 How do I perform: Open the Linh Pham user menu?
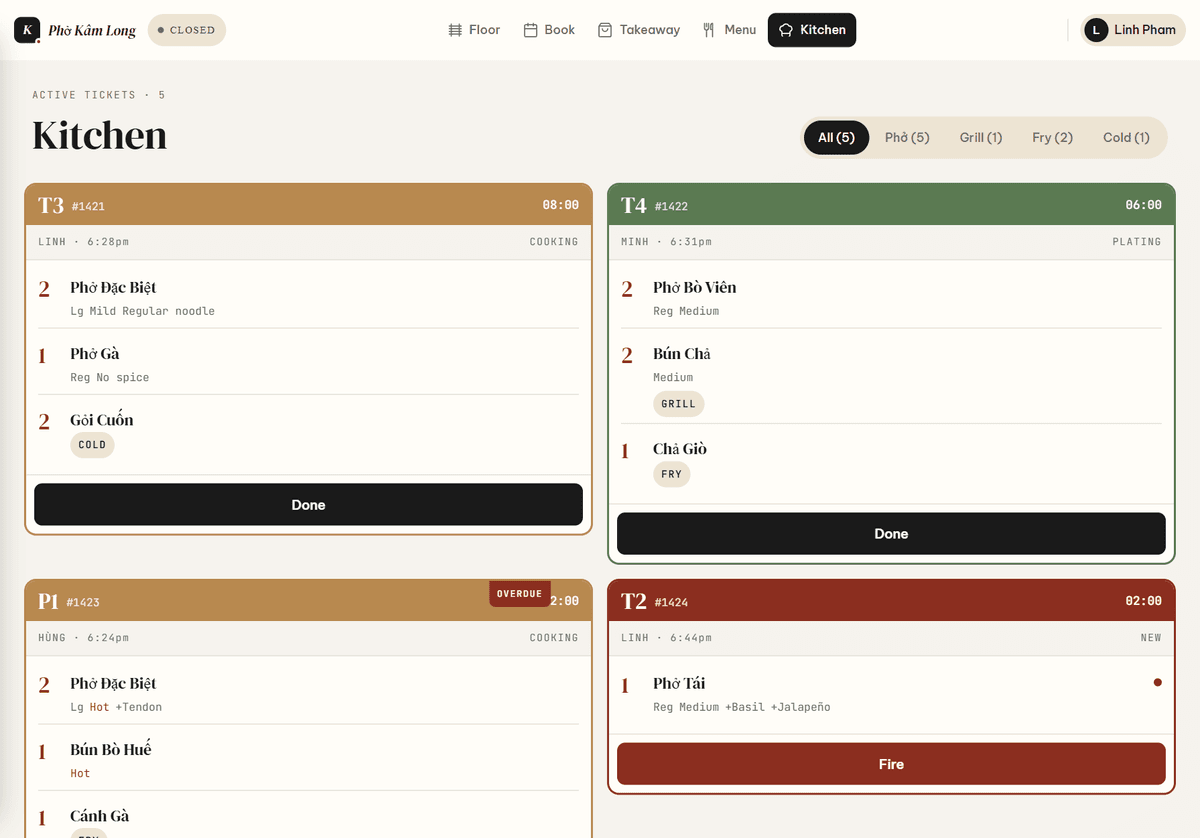[1132, 30]
